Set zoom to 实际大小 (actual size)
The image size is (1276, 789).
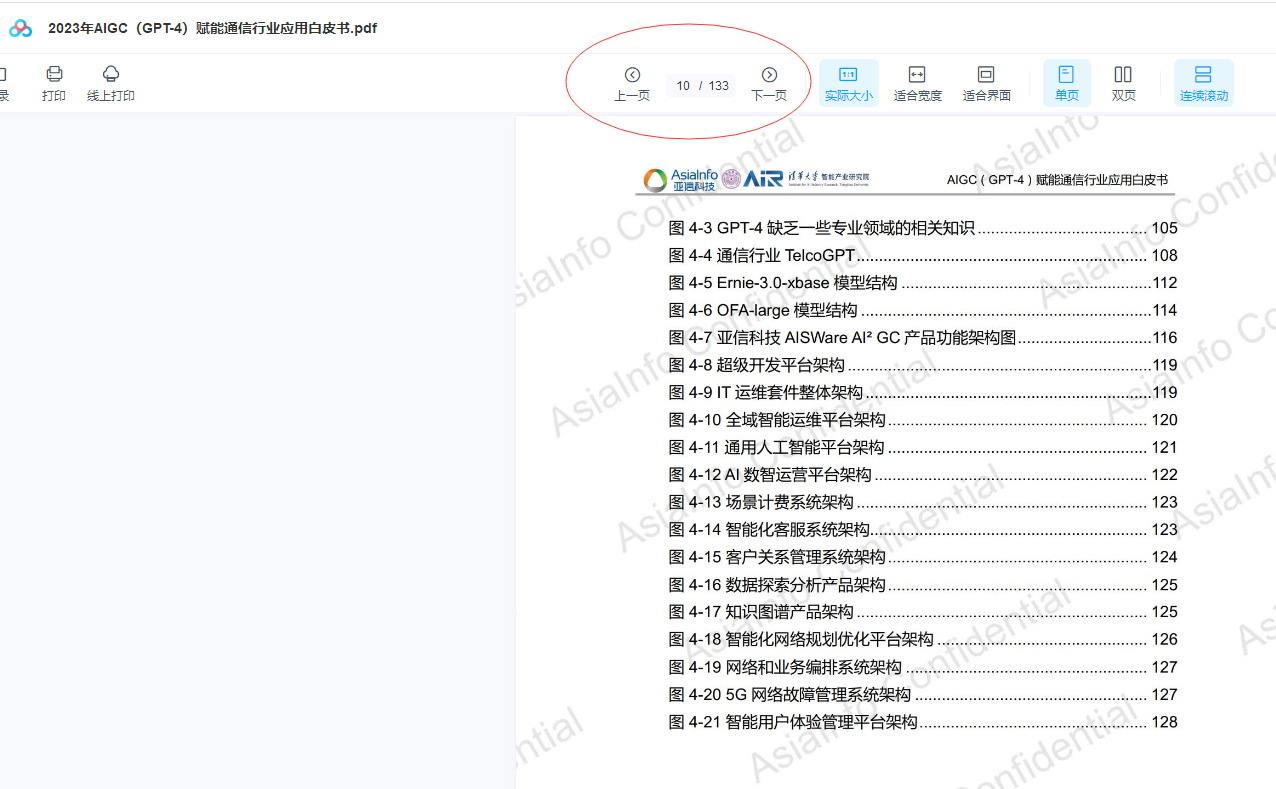pos(848,83)
